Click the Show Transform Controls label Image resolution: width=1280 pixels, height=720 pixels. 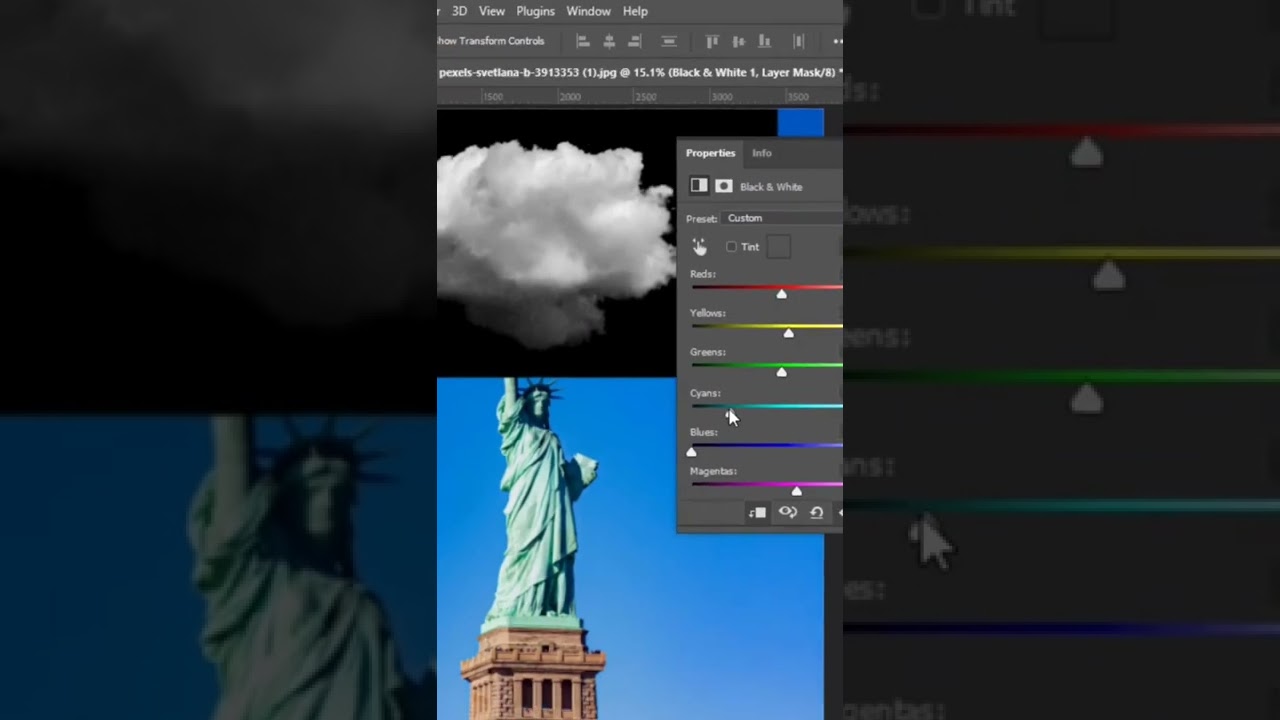coord(491,41)
